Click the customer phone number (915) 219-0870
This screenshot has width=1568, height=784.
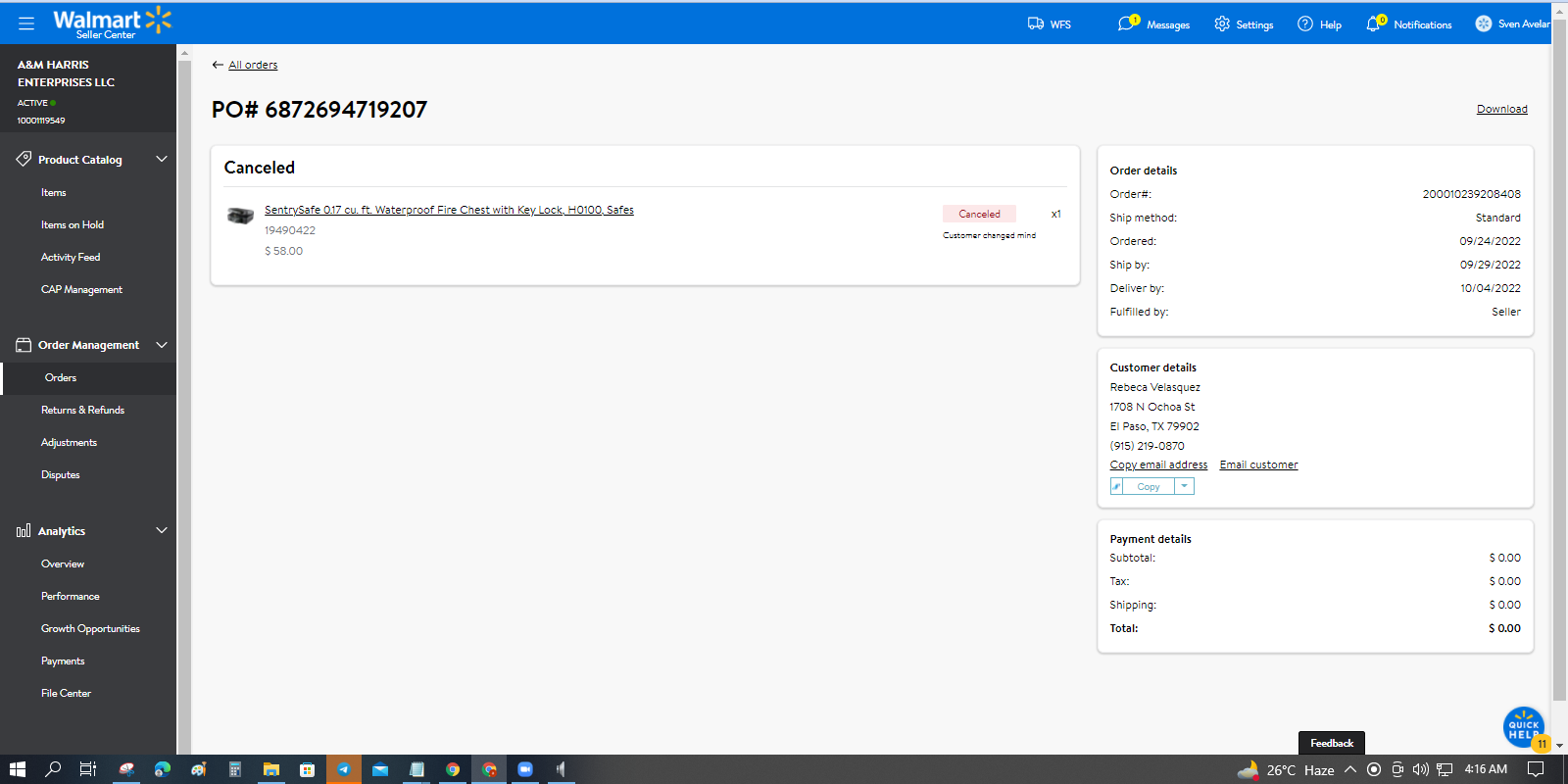pos(1147,446)
